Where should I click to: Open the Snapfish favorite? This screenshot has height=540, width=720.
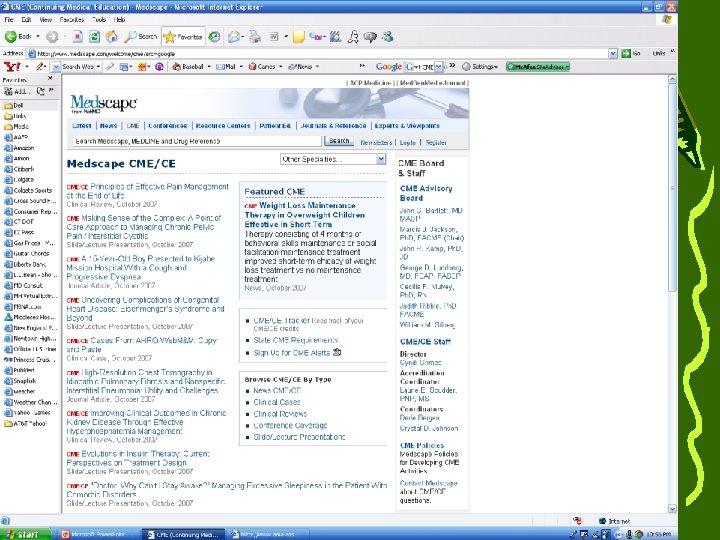(20, 381)
